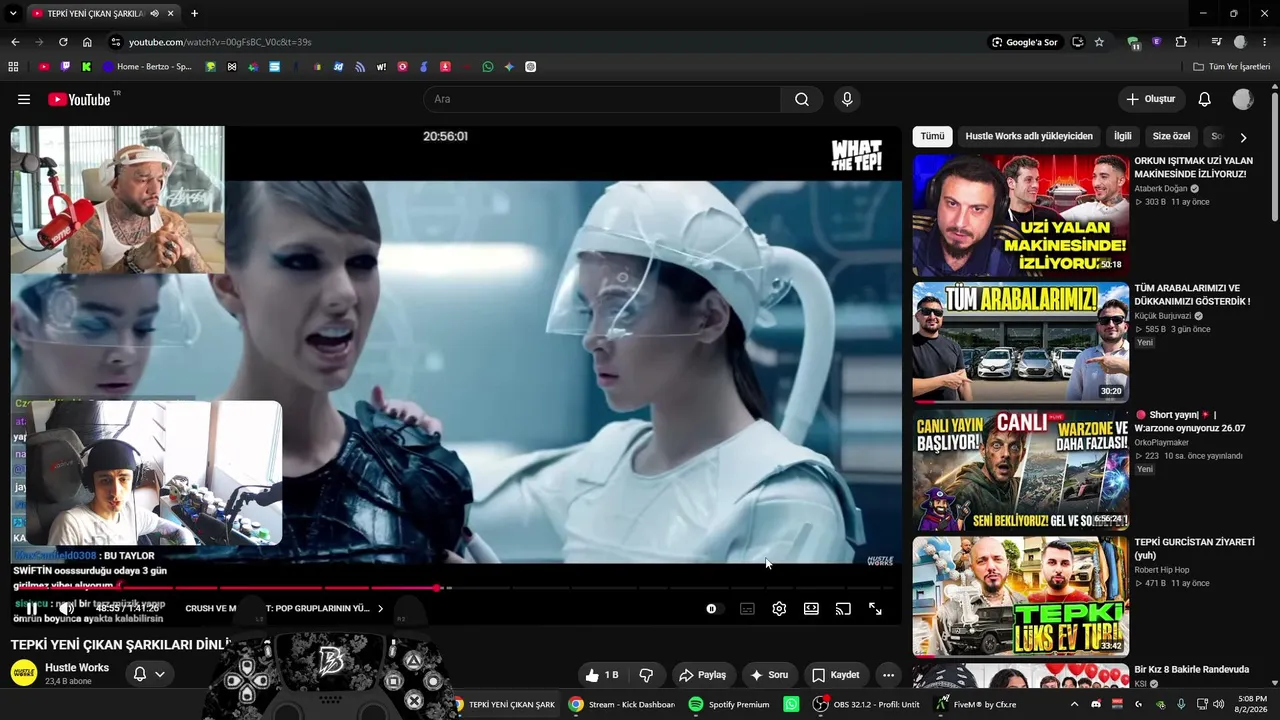Screen dimensions: 1280x720
Task: Mute the video volume
Action: [66, 608]
